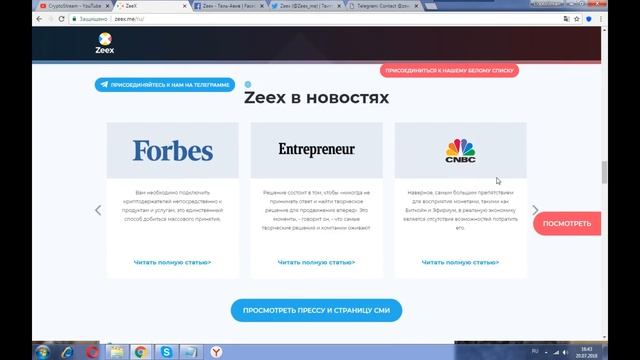This screenshot has height=360, width=640.
Task: Launch Internet Explorer from the taskbar
Action: [x=67, y=352]
